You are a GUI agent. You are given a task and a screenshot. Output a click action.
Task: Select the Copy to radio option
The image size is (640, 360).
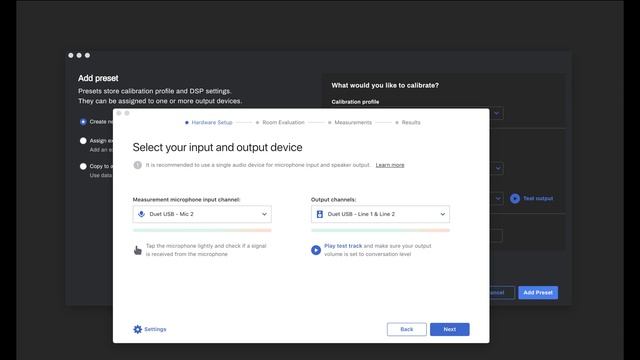click(x=83, y=166)
